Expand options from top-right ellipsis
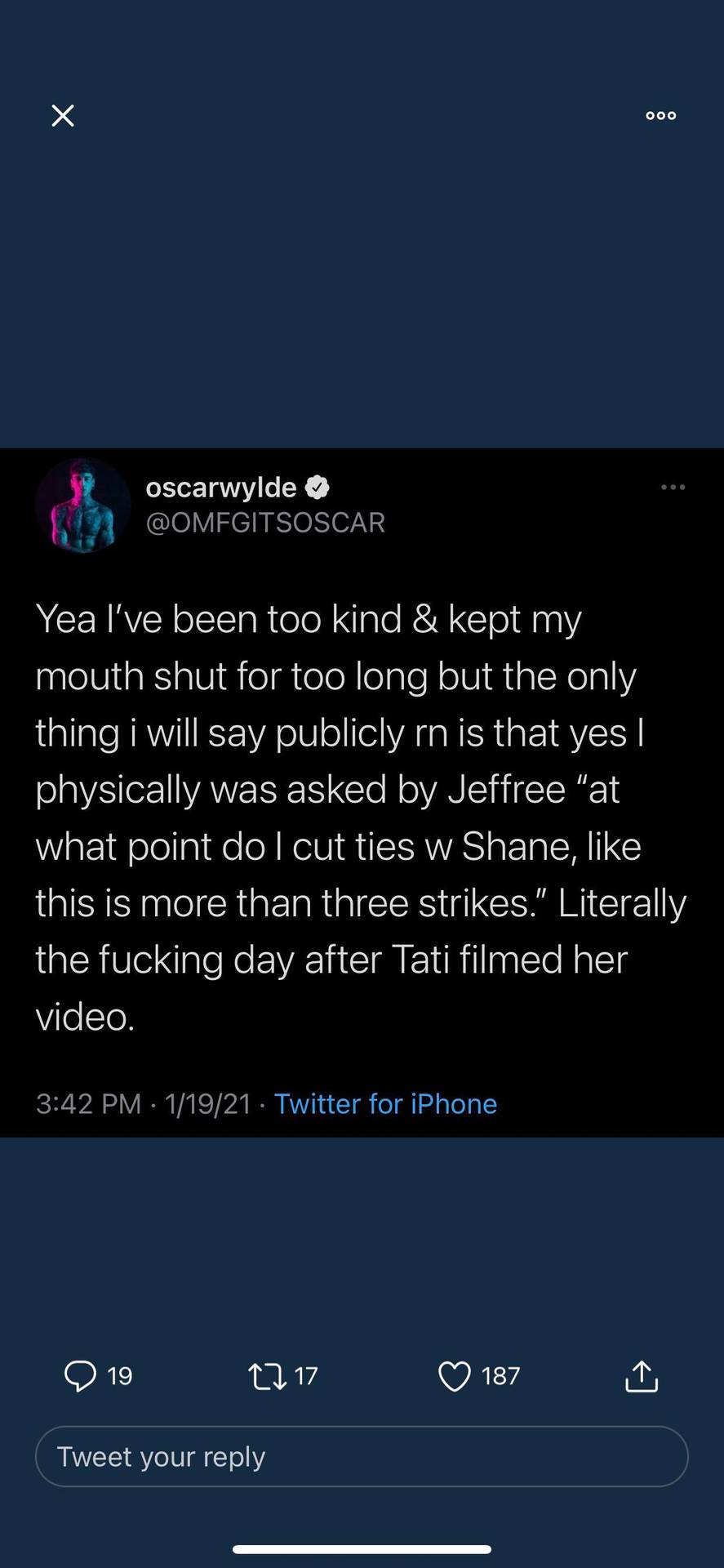 click(x=660, y=115)
